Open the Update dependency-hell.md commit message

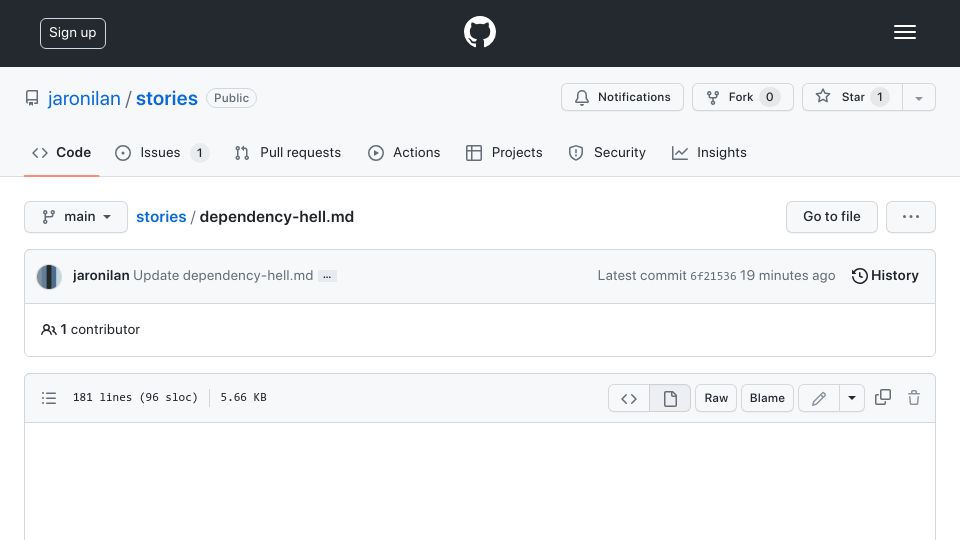click(x=223, y=276)
